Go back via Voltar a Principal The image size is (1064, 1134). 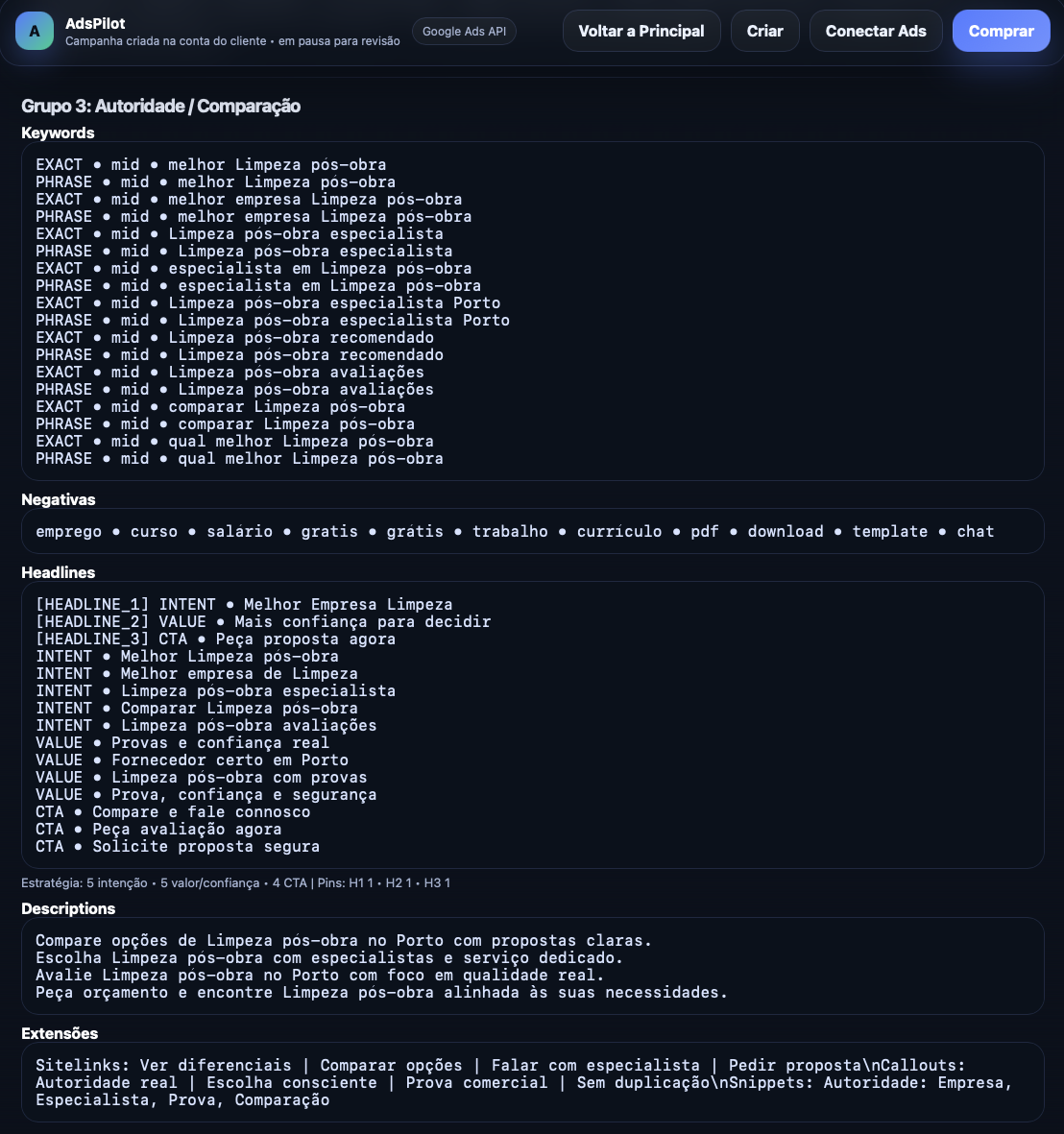[x=641, y=31]
